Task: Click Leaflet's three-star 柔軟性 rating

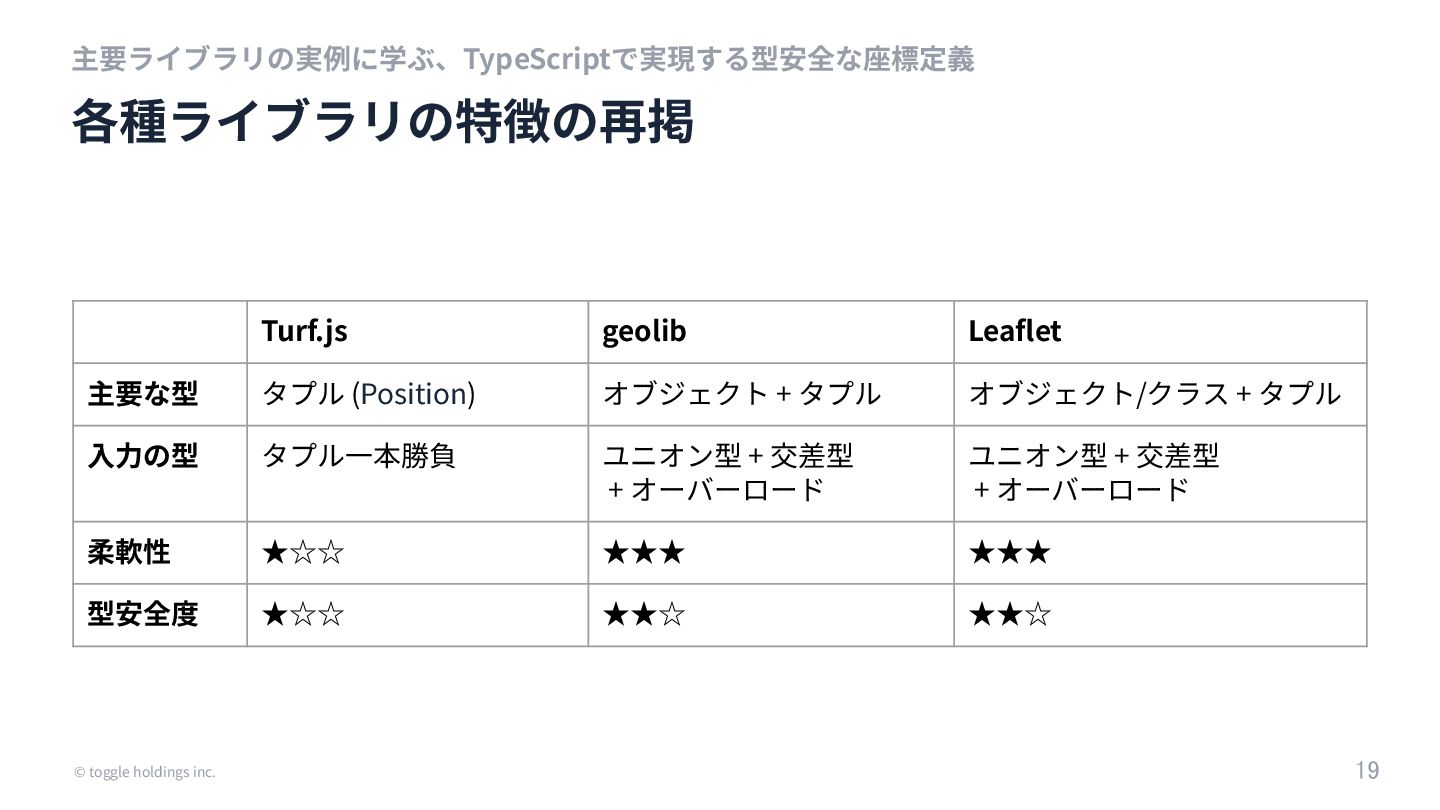Action: [1010, 552]
